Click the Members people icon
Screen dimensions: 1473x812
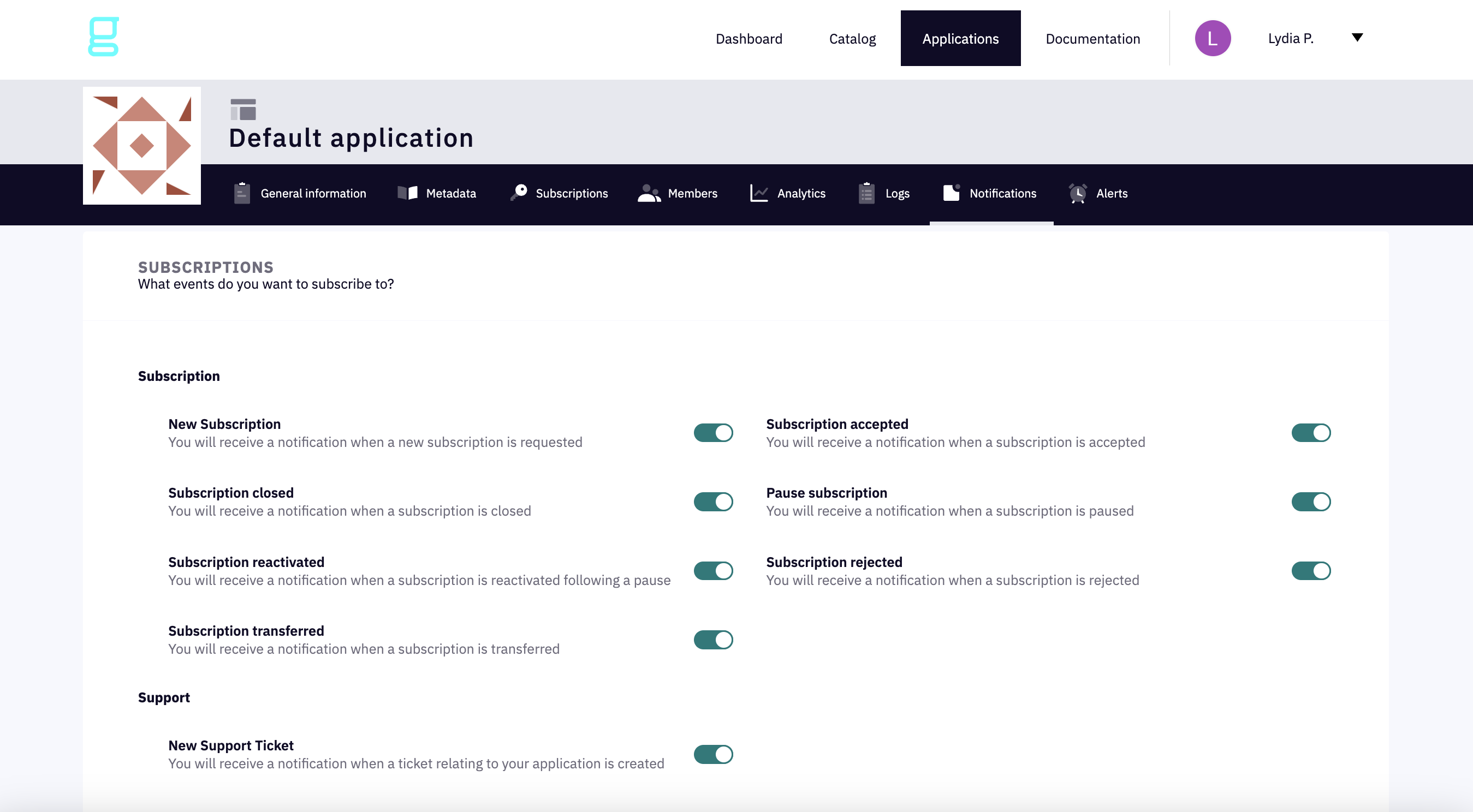click(x=649, y=193)
